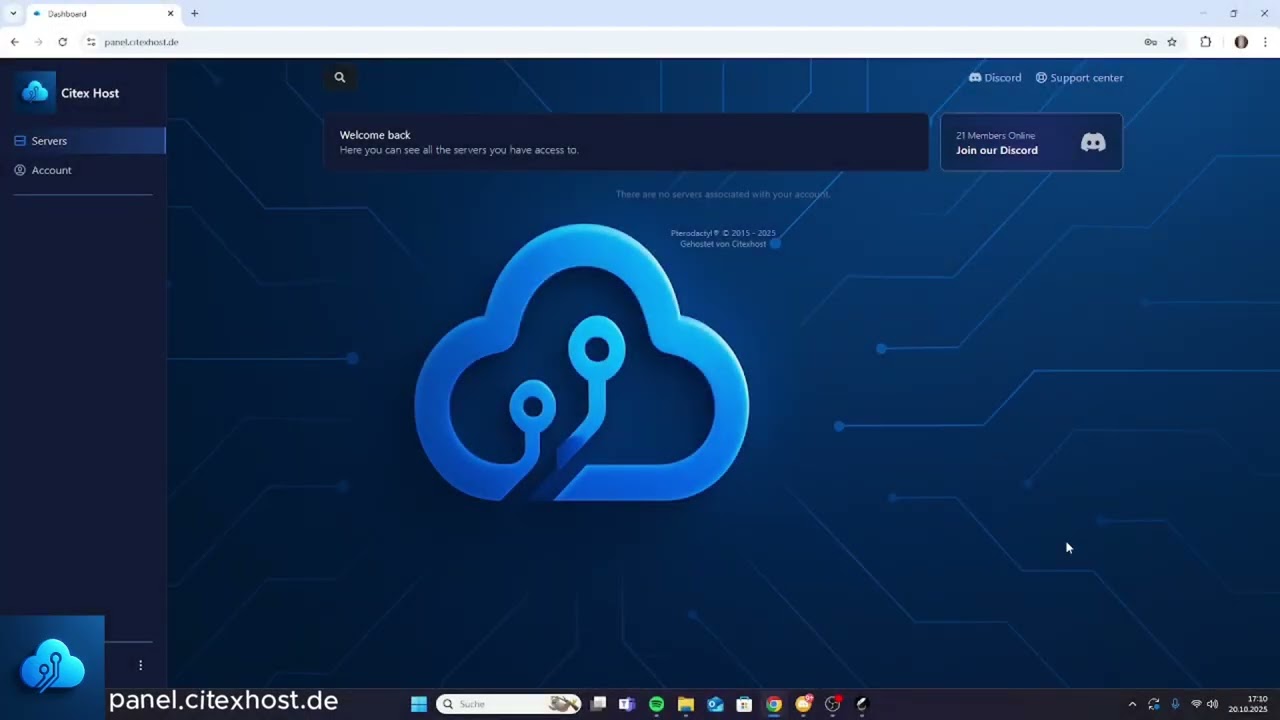1280x720 pixels.
Task: Open the saved password key icon
Action: [x=1151, y=42]
